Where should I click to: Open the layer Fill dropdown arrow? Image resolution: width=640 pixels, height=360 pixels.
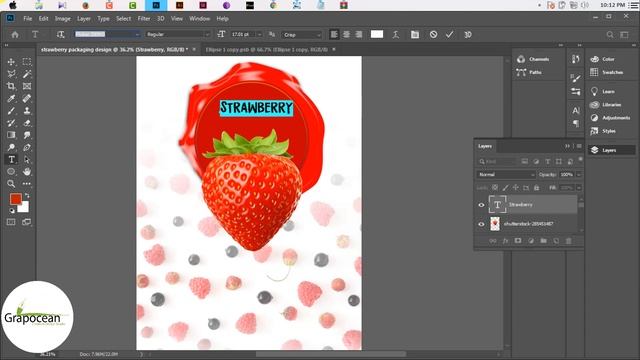tap(579, 188)
